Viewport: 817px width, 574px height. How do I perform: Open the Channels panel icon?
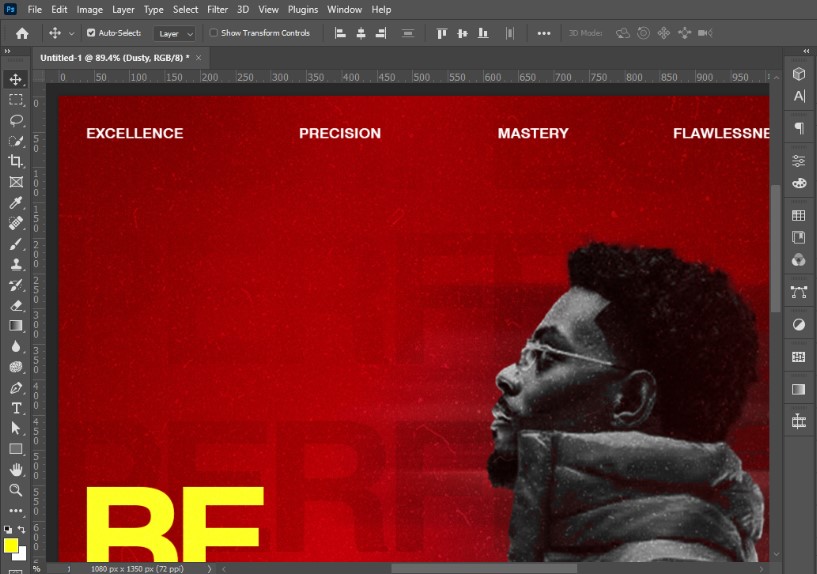(x=799, y=260)
